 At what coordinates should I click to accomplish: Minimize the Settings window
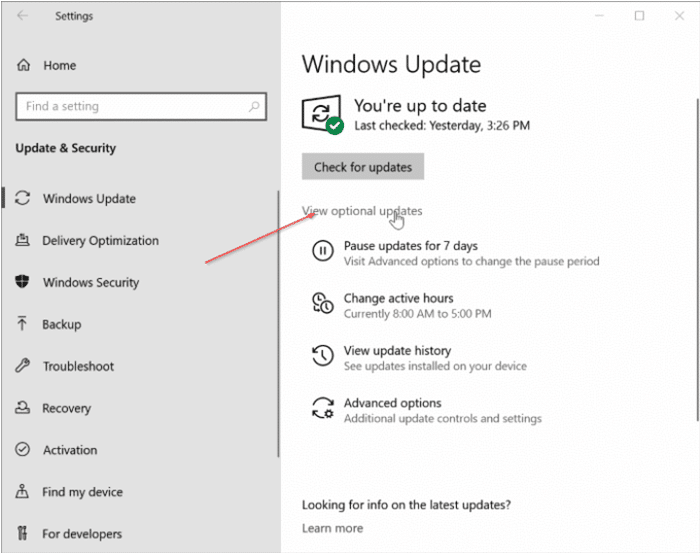600,16
